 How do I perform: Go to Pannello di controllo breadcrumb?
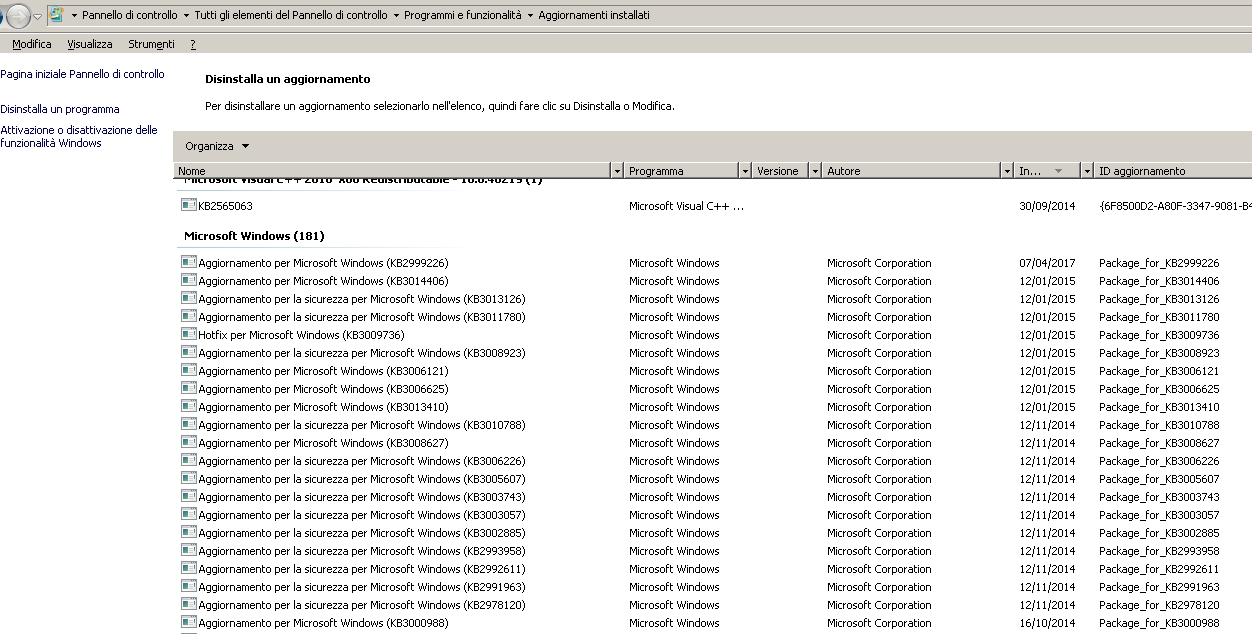coord(130,15)
